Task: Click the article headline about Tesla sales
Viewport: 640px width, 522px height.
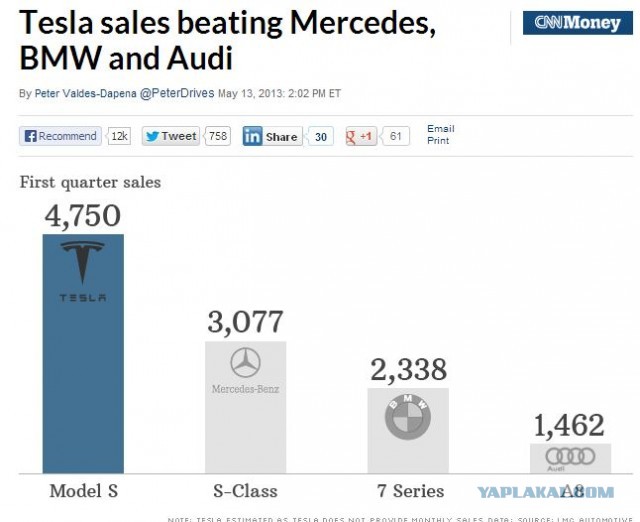Action: (228, 38)
